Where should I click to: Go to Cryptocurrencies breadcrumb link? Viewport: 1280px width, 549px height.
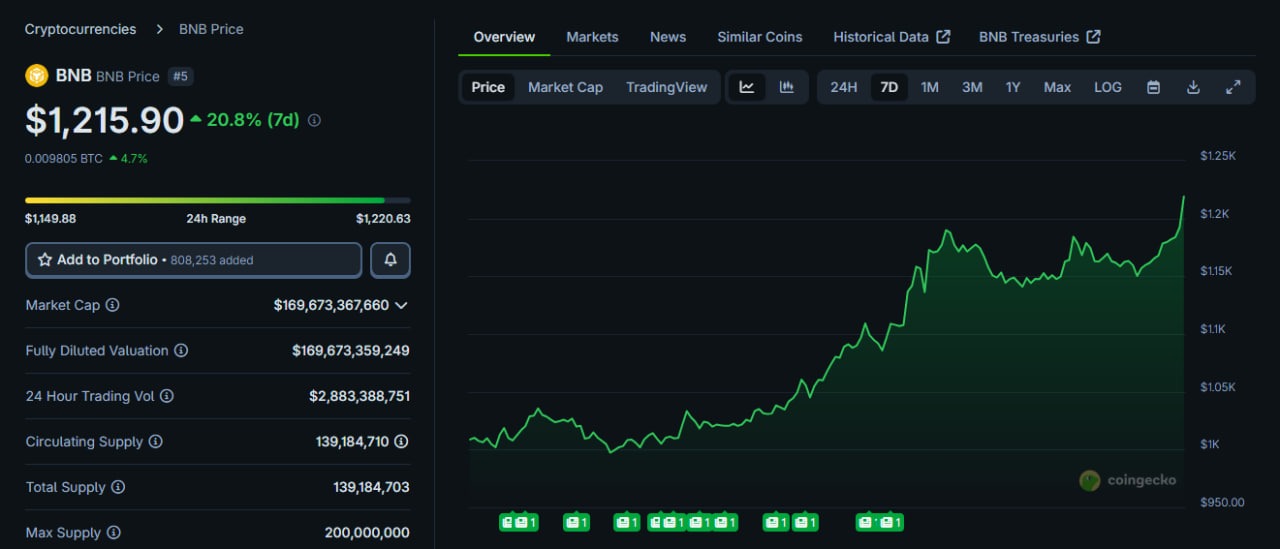[x=80, y=29]
